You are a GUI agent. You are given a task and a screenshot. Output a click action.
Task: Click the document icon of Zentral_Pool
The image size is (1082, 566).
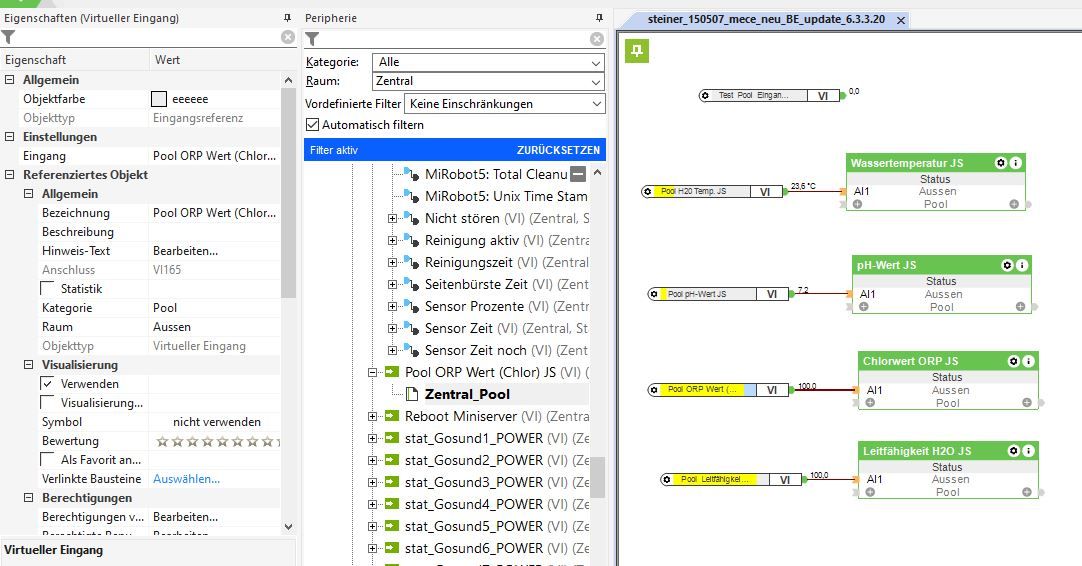(x=412, y=394)
